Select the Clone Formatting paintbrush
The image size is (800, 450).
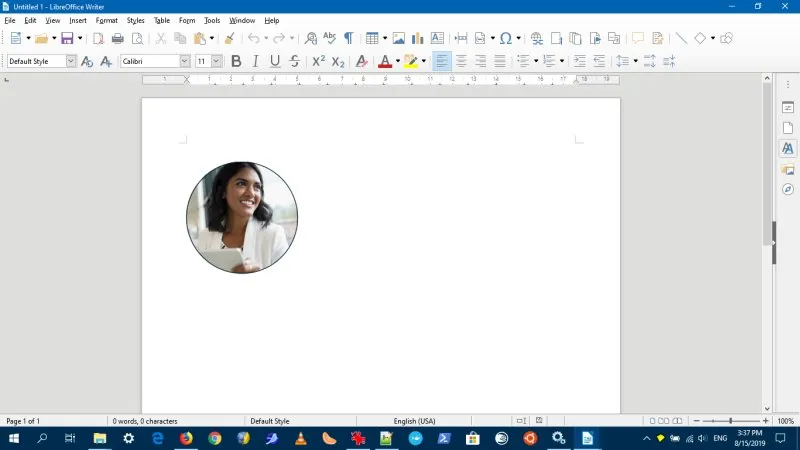pos(229,39)
